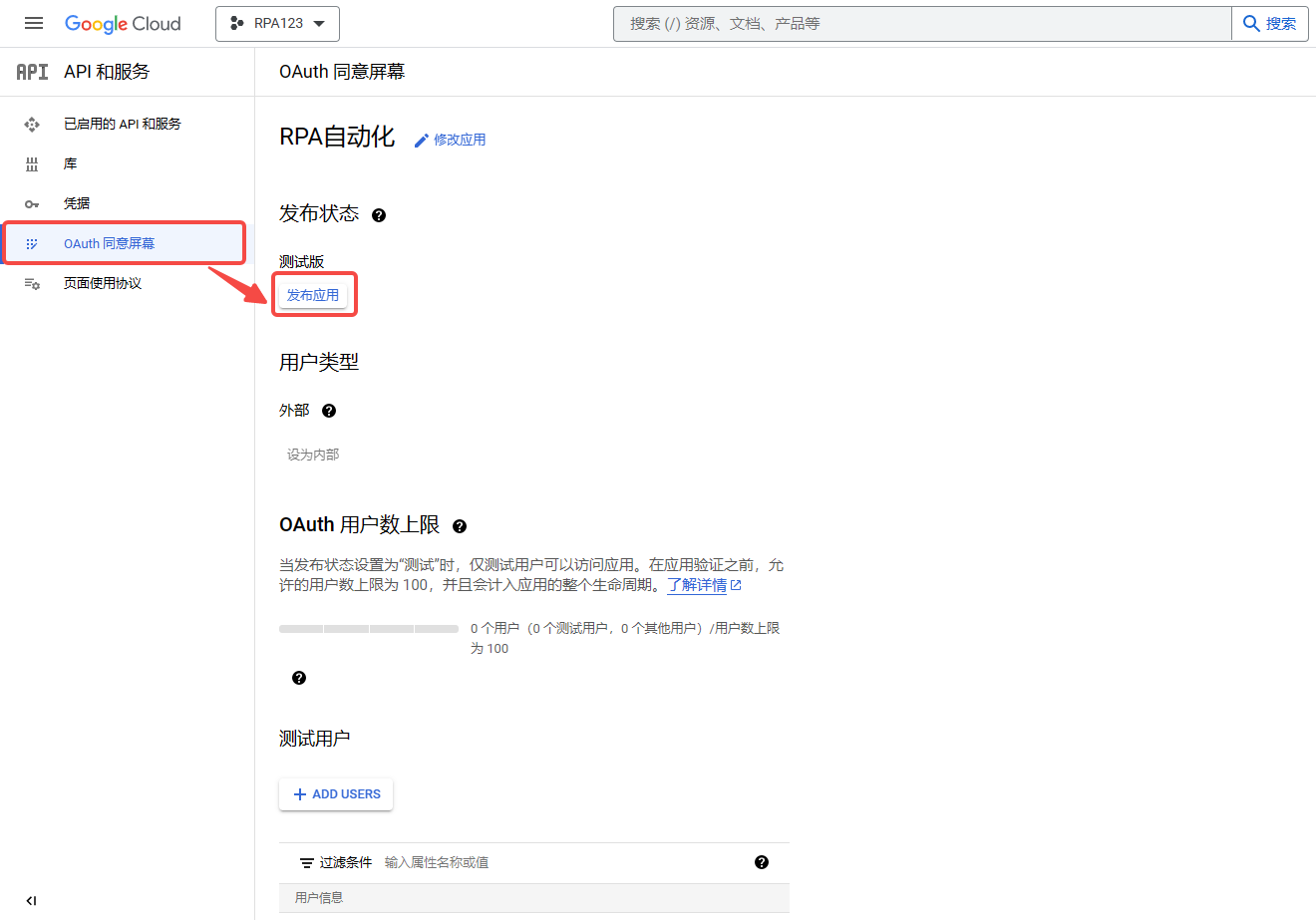Click the API logo icon in sidebar
The height and width of the screenshot is (920, 1316).
[32, 72]
